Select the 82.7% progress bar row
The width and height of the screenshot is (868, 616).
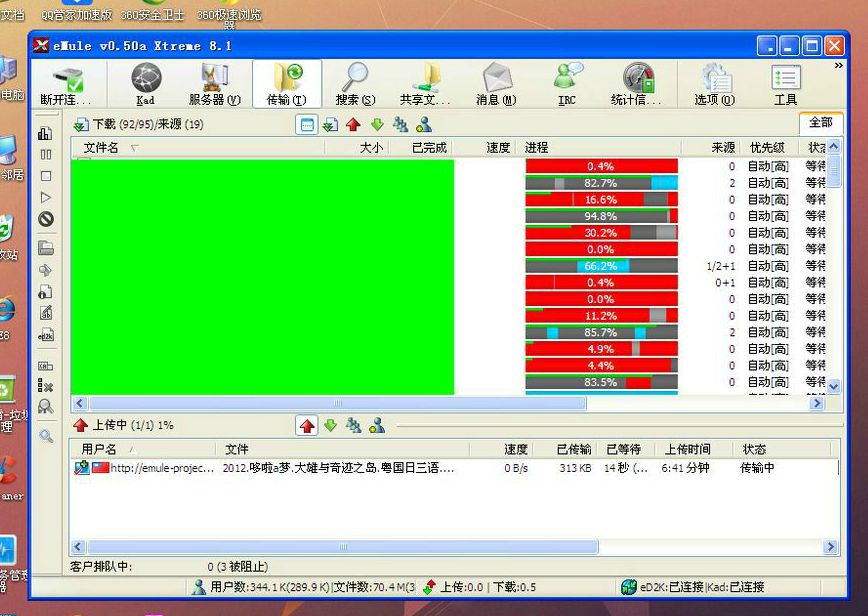click(x=601, y=183)
